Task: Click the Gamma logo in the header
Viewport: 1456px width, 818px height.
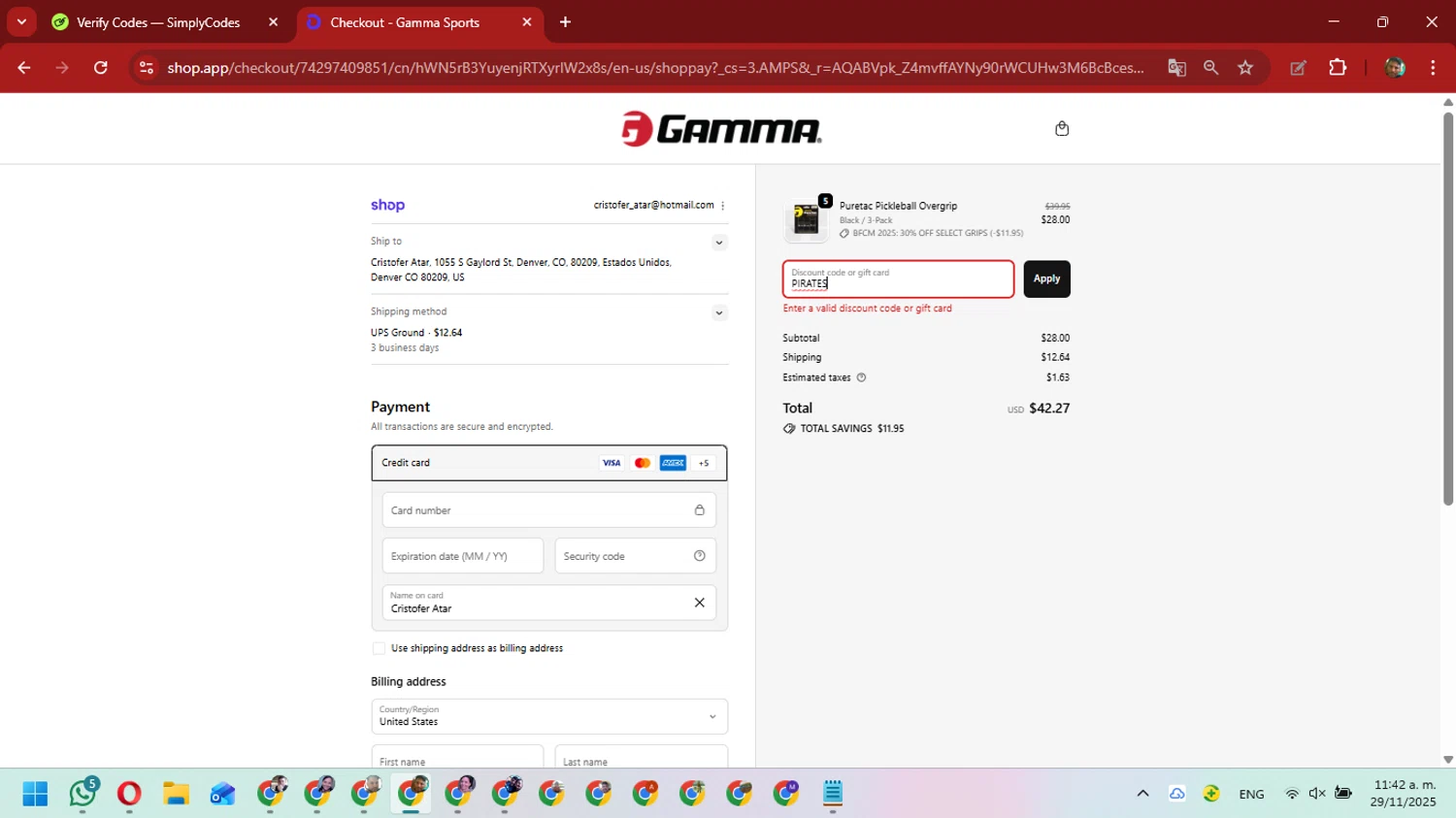Action: point(721,129)
